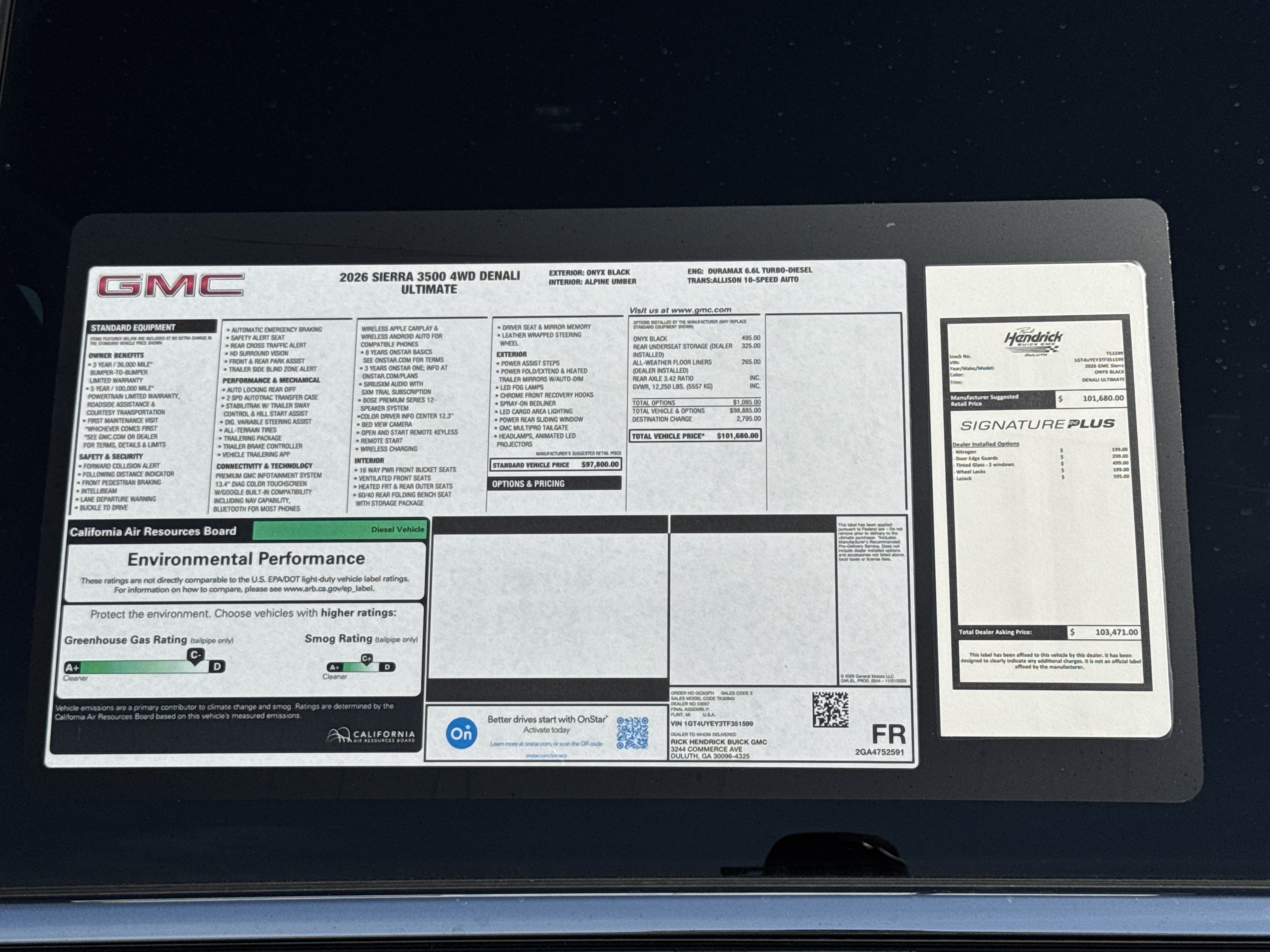Click the SAFETY & SECURITY subheading
1270x952 pixels.
[111, 456]
